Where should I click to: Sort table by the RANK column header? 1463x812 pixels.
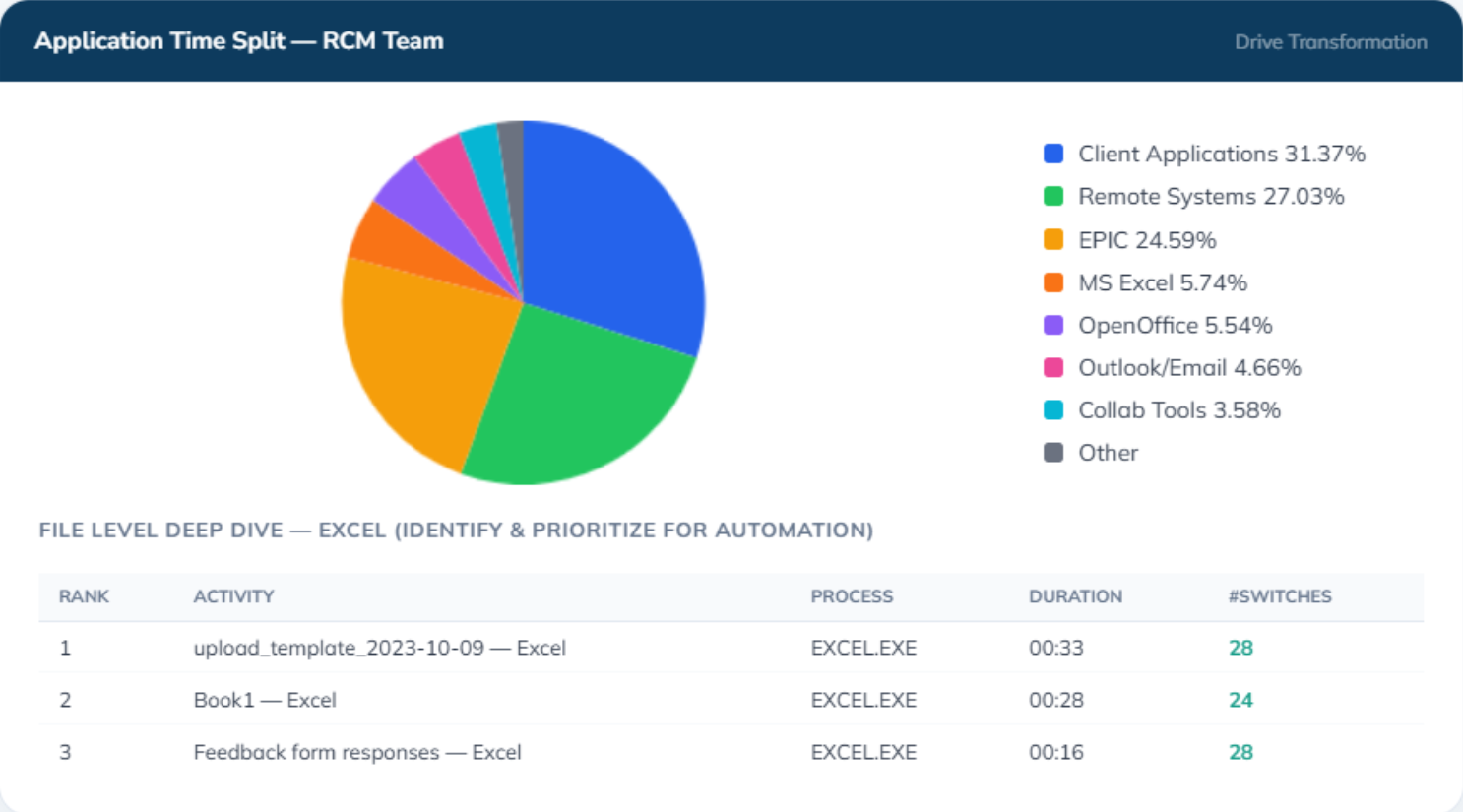point(84,596)
